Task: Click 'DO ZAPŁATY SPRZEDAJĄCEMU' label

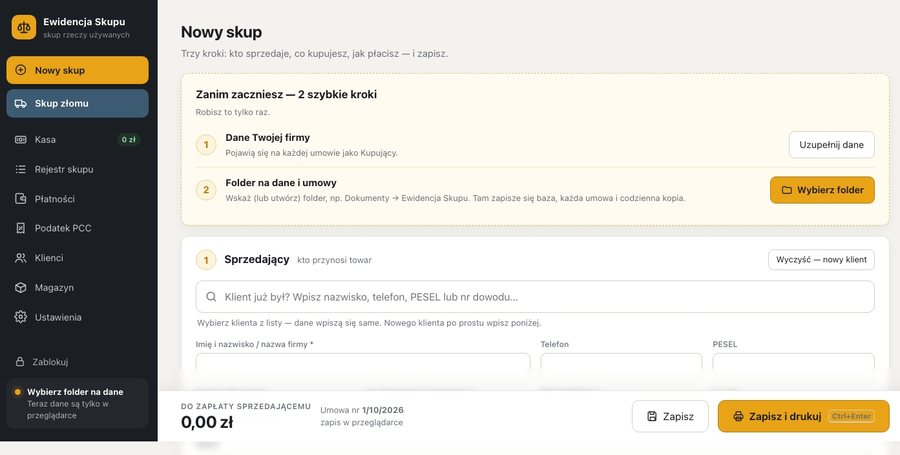Action: (x=246, y=406)
